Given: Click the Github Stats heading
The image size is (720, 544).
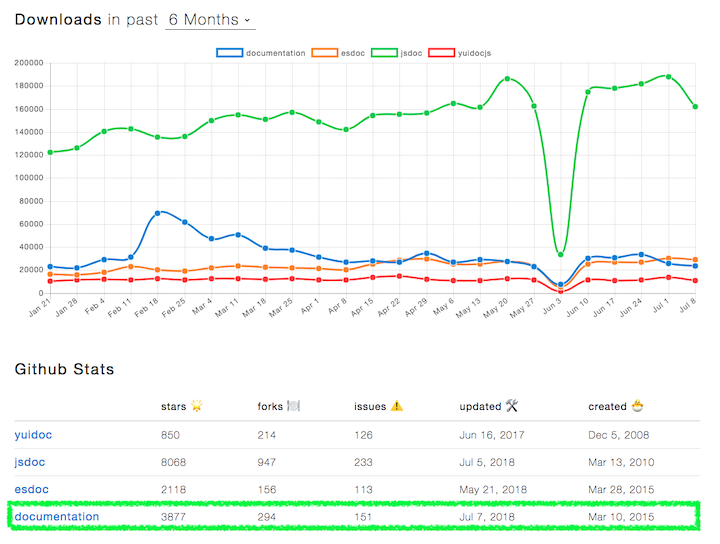Looking at the screenshot, I should coord(64,369).
